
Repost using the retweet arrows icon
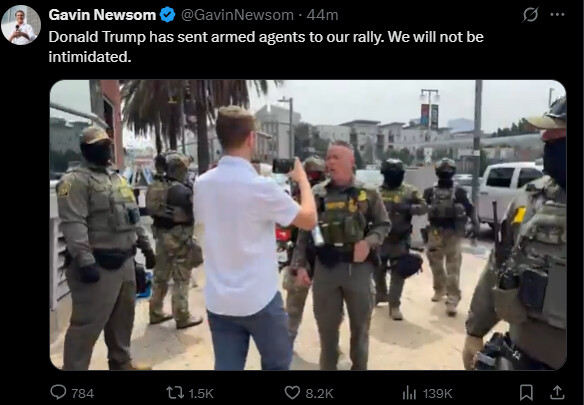point(175,393)
